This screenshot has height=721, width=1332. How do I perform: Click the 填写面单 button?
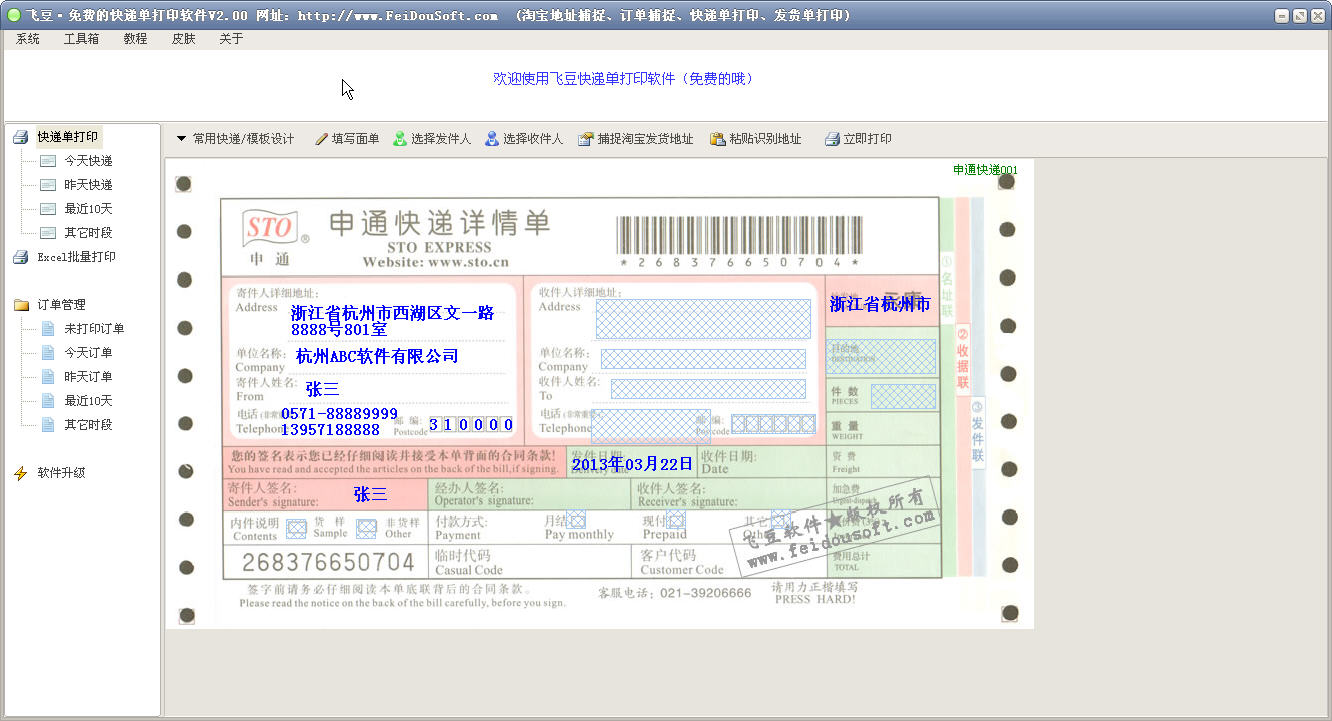click(347, 139)
